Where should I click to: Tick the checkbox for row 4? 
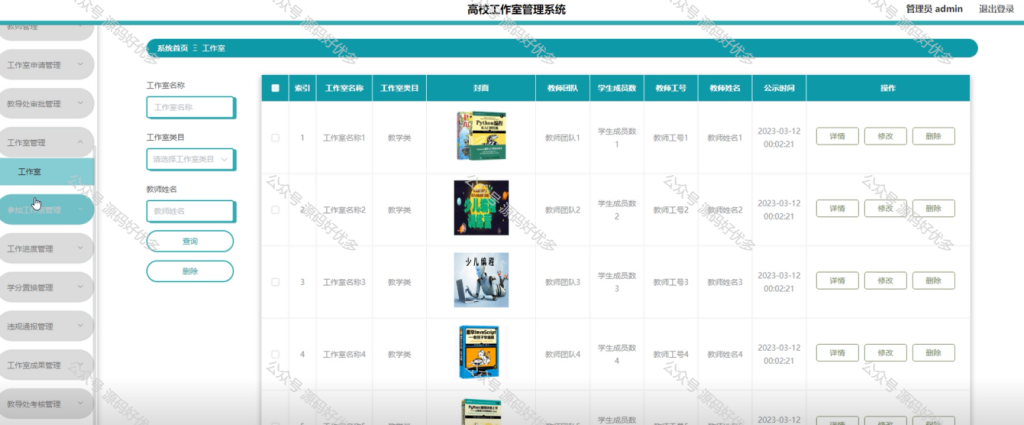click(275, 354)
